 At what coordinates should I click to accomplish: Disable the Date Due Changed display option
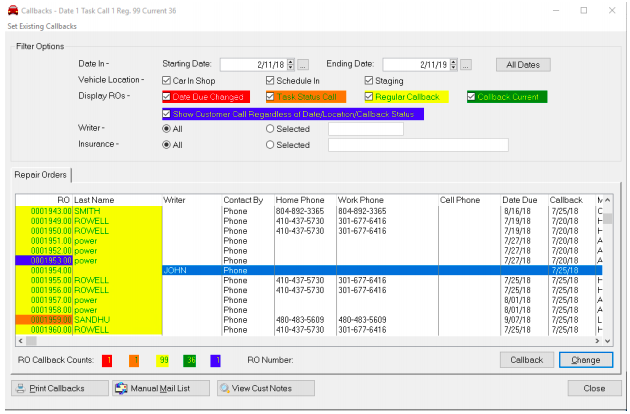coord(167,97)
